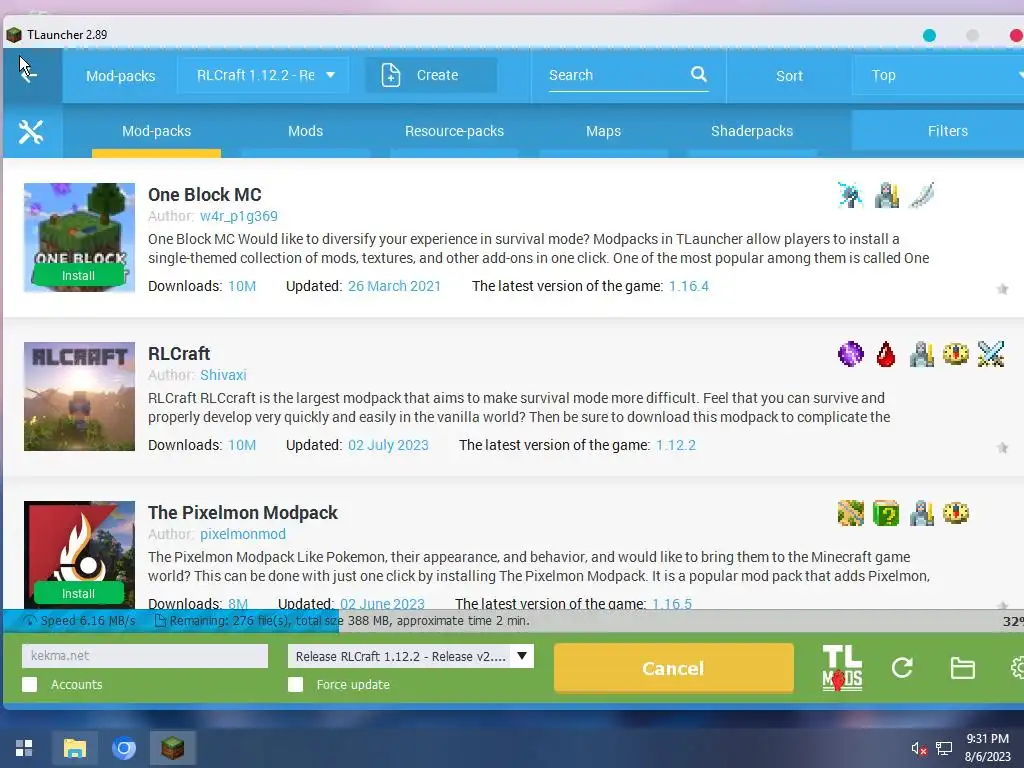Click The Pixelmon Modpack title
The width and height of the screenshot is (1024, 768).
tap(243, 513)
